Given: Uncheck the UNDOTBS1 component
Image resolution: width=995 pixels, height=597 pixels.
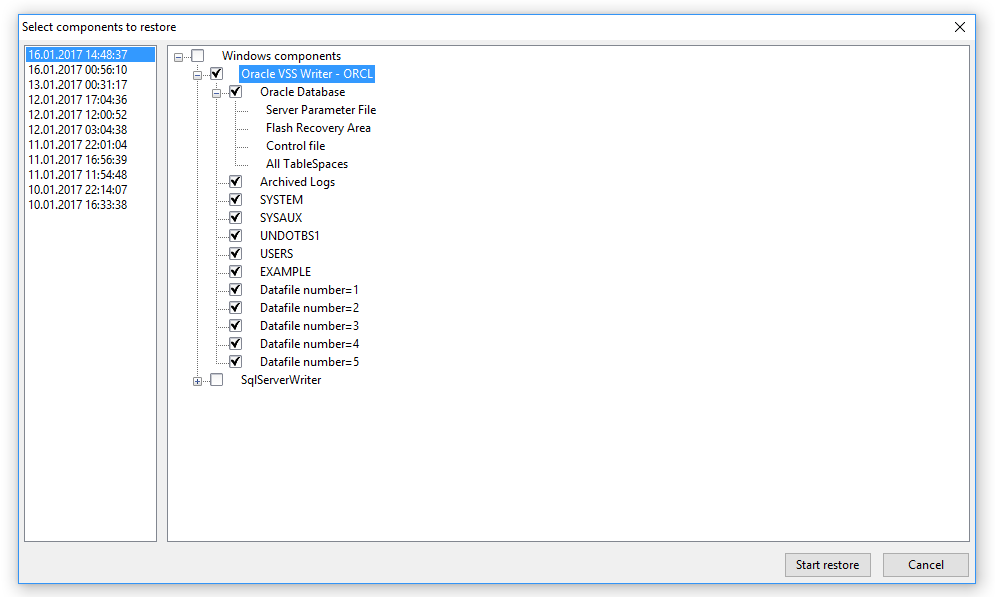Looking at the screenshot, I should point(235,235).
